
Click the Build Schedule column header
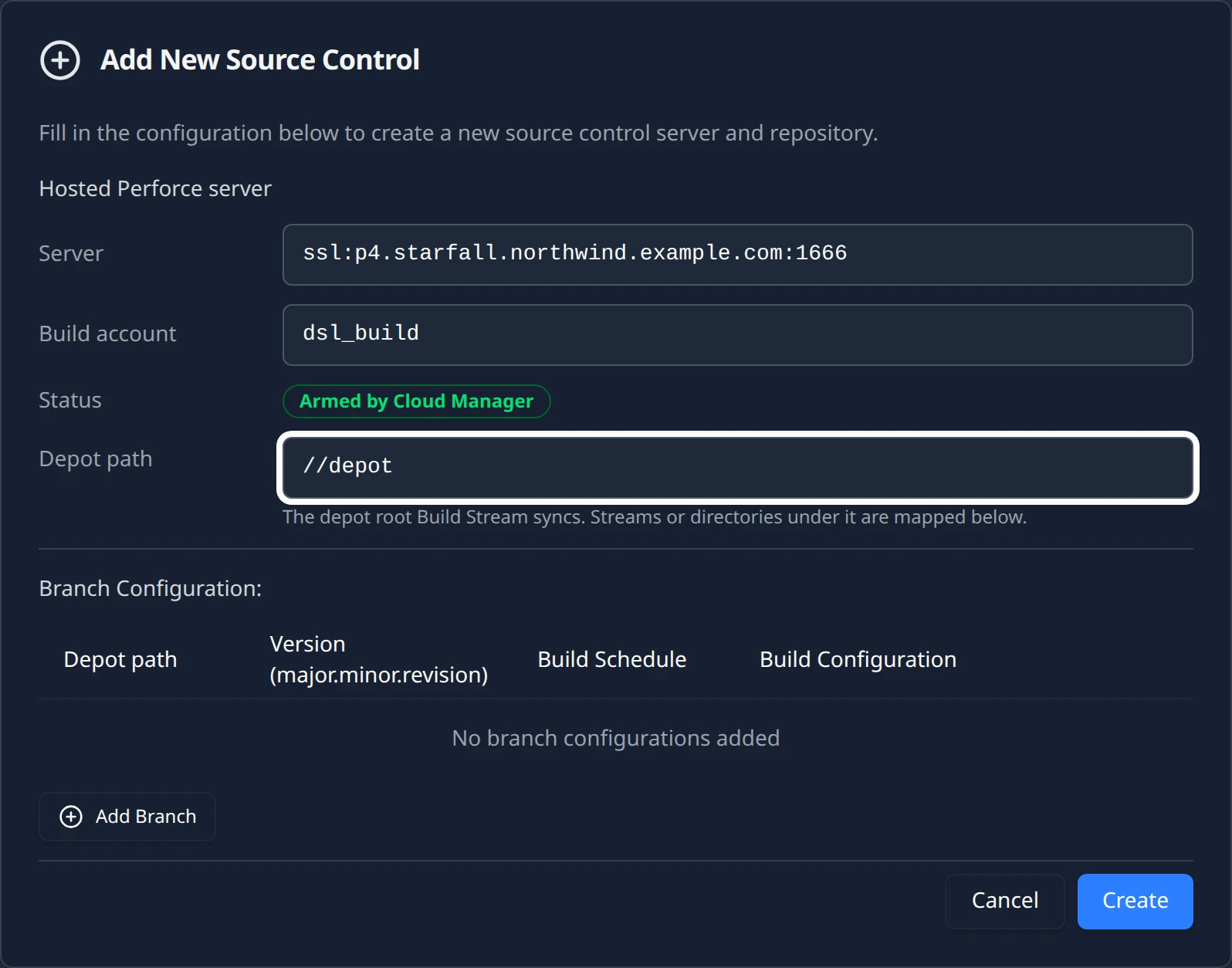[611, 659]
